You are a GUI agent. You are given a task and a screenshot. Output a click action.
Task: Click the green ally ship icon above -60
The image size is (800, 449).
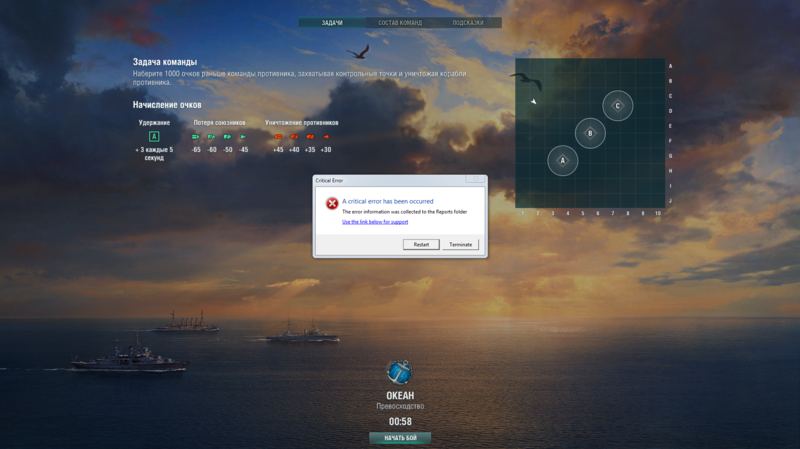[x=212, y=137]
